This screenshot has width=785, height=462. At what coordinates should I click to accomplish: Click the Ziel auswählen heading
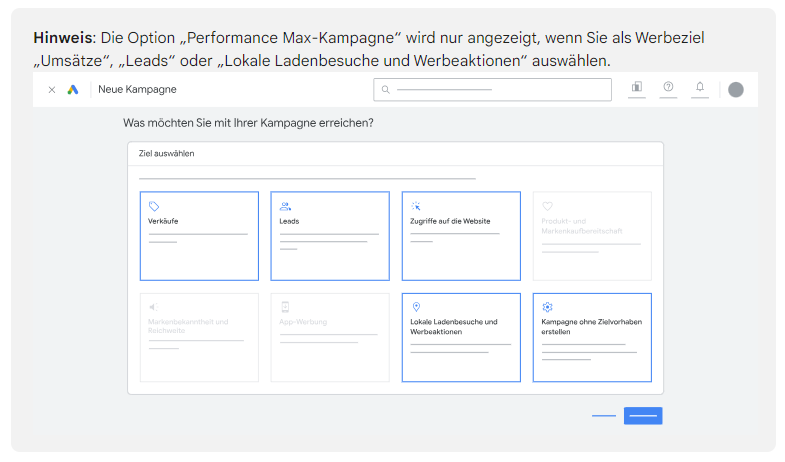166,154
